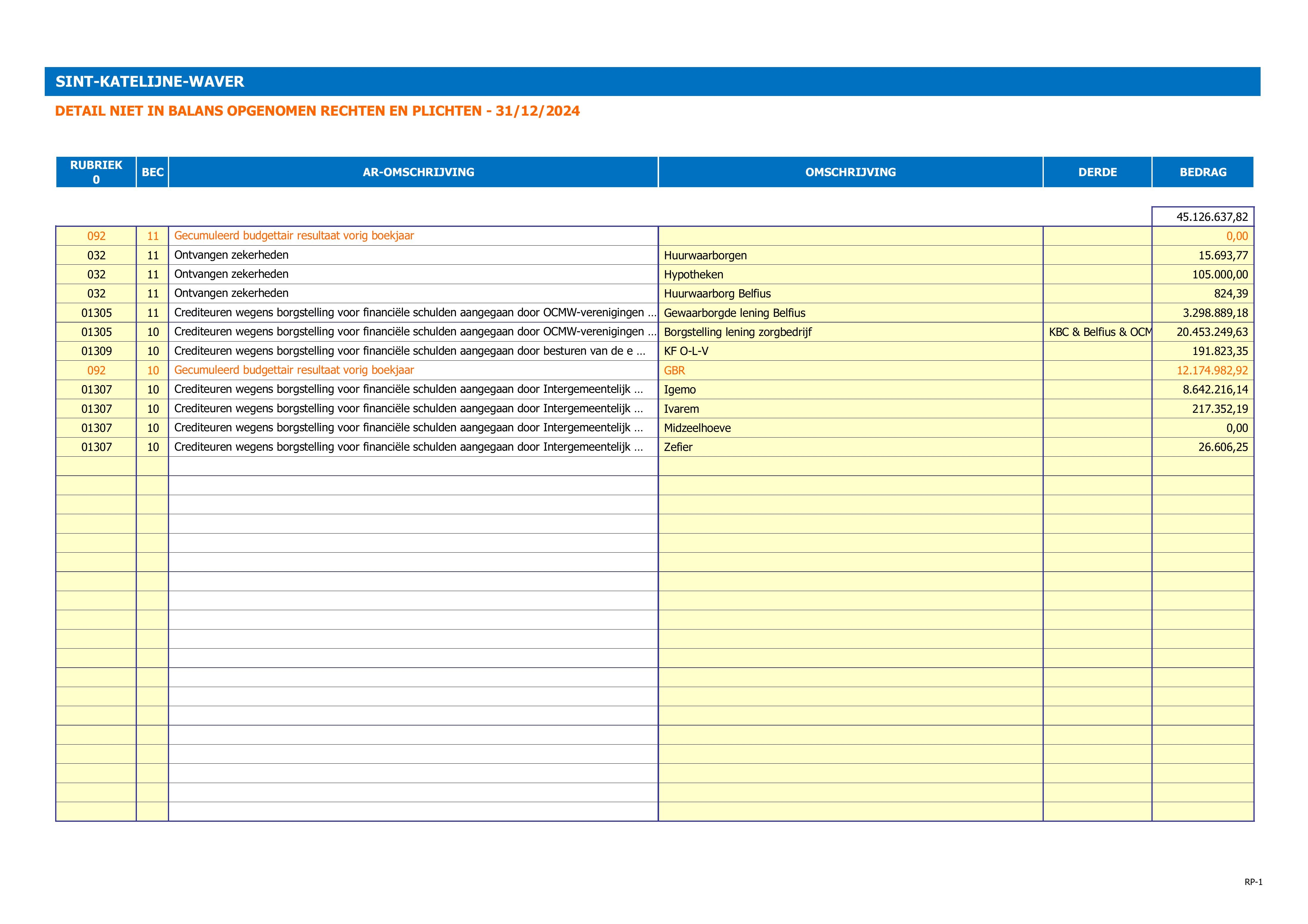The width and height of the screenshot is (1308, 924).
Task: Select the orange heading DETAIL NIET IN BALANS
Action: tap(317, 111)
